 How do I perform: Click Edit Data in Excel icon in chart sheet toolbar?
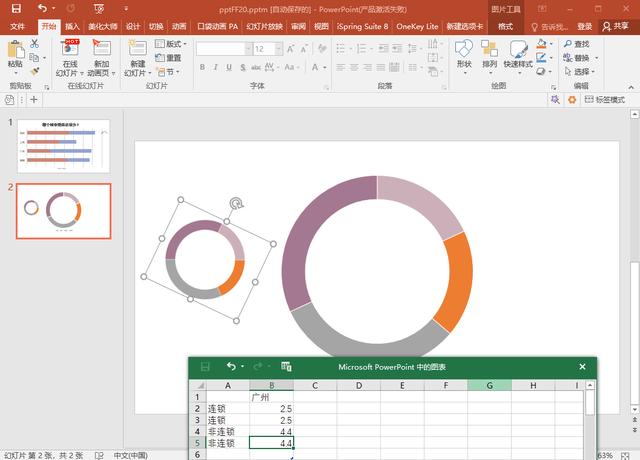pyautogui.click(x=286, y=367)
